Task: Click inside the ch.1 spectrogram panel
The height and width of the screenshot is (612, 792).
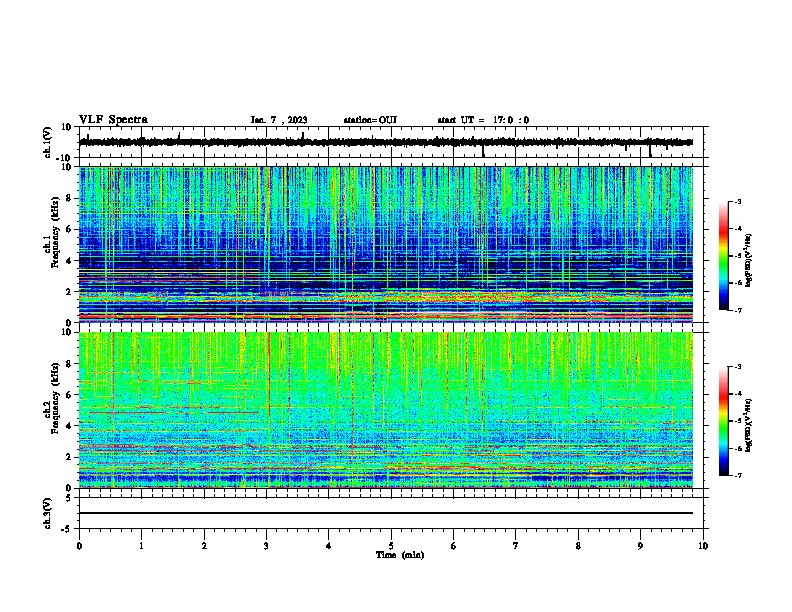Action: [386, 244]
